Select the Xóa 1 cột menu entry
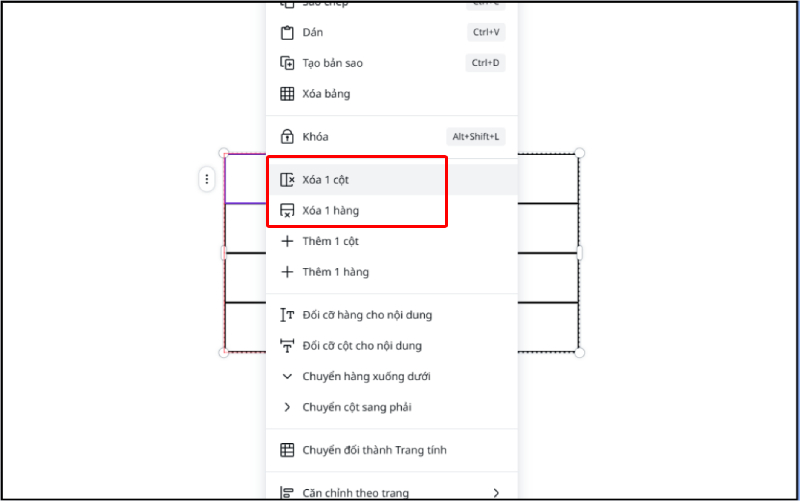 (326, 180)
